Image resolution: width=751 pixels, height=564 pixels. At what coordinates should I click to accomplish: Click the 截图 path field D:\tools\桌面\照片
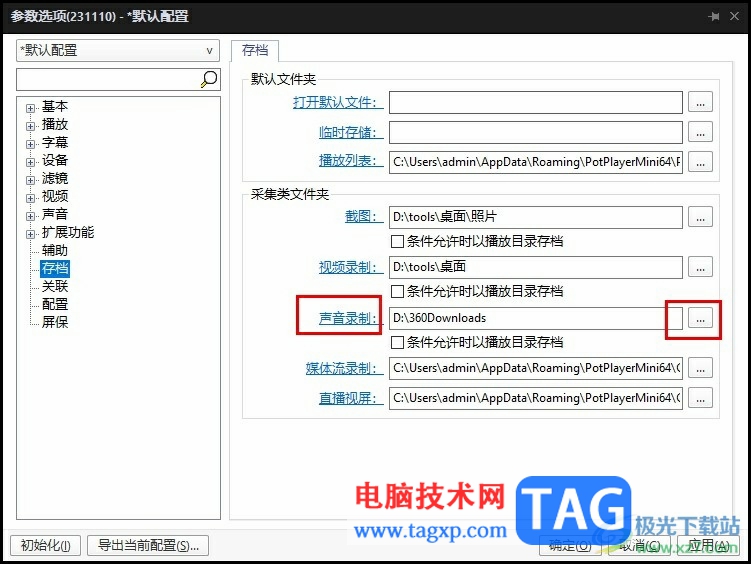click(535, 217)
